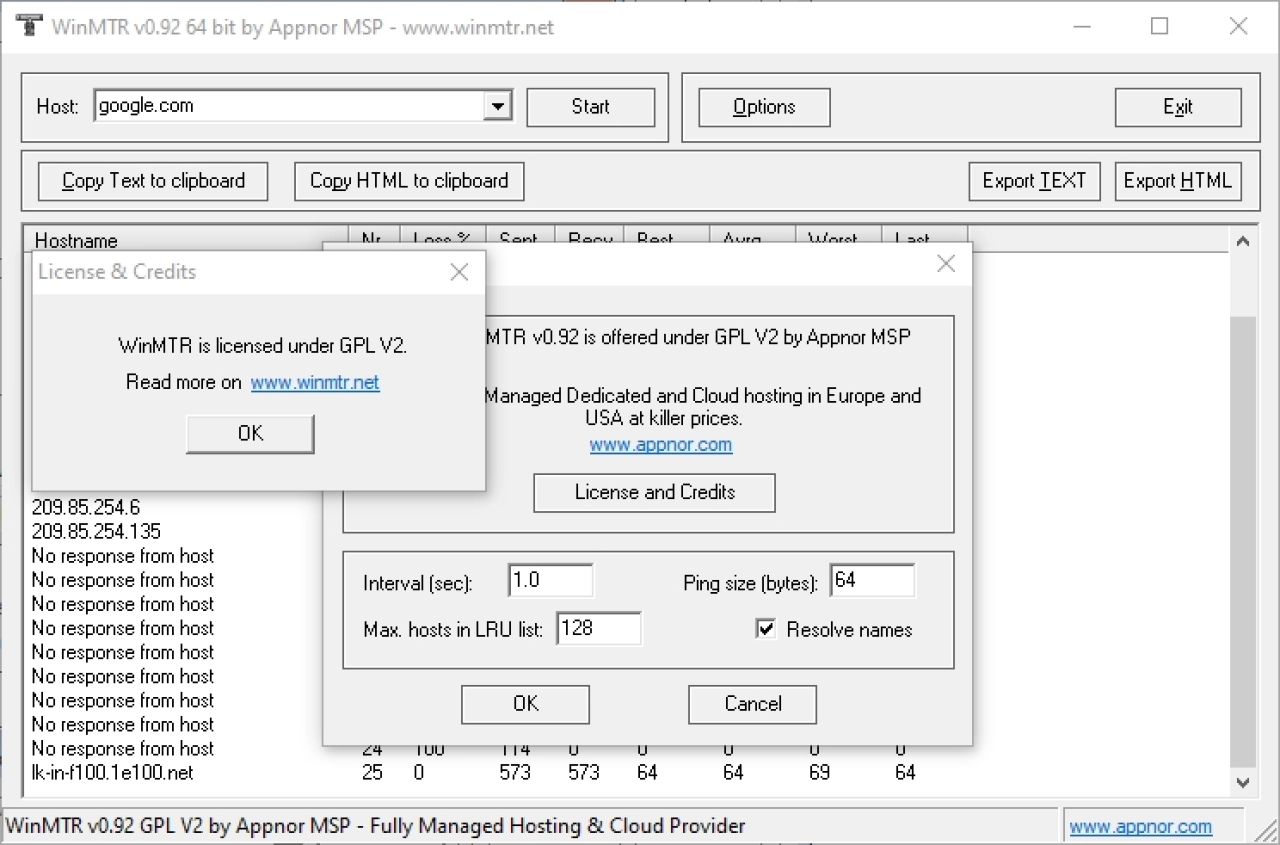
Task: Click License and Credits button
Action: (x=655, y=492)
